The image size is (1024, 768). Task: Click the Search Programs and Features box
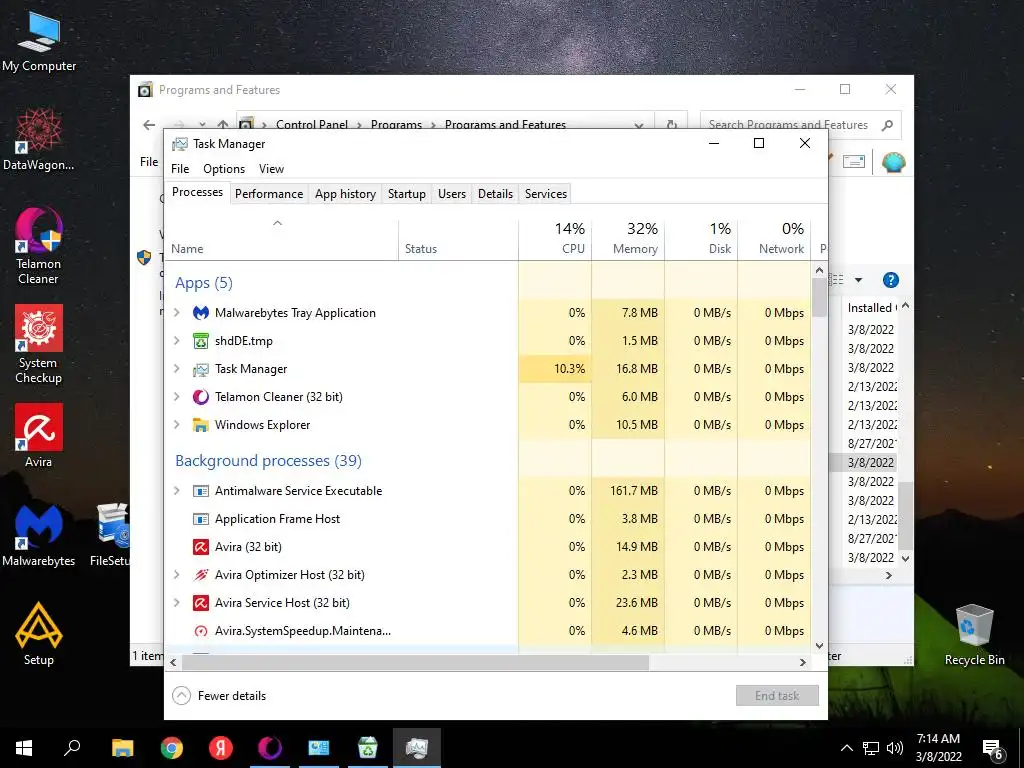point(800,125)
